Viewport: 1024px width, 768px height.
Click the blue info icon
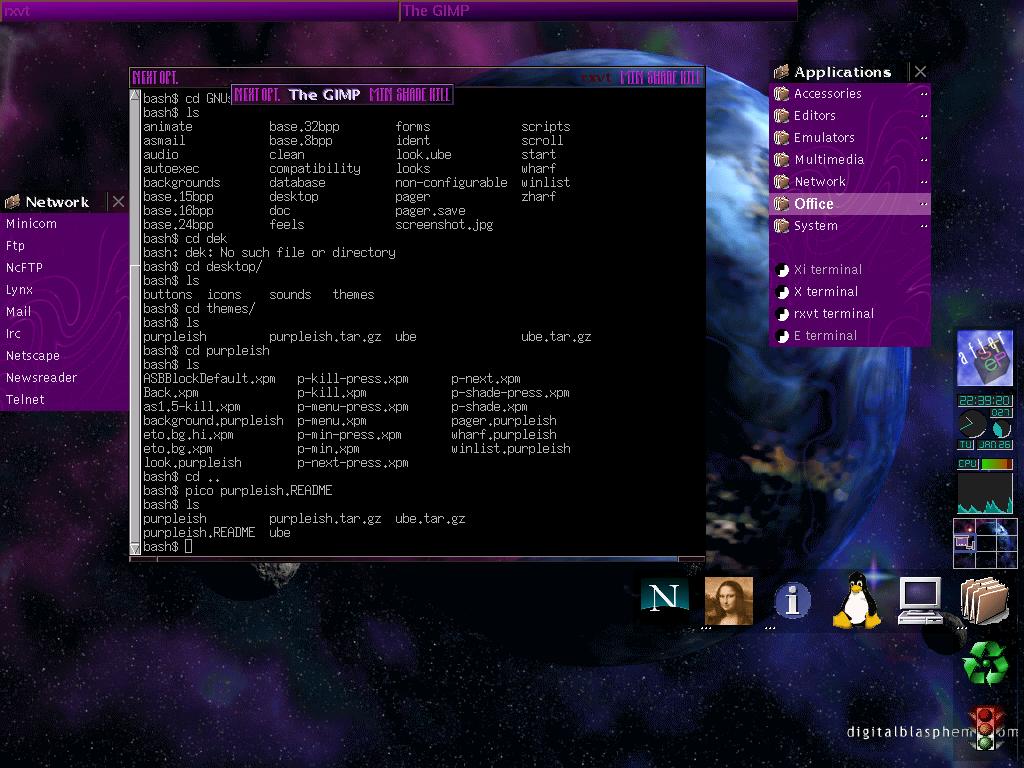pos(792,601)
